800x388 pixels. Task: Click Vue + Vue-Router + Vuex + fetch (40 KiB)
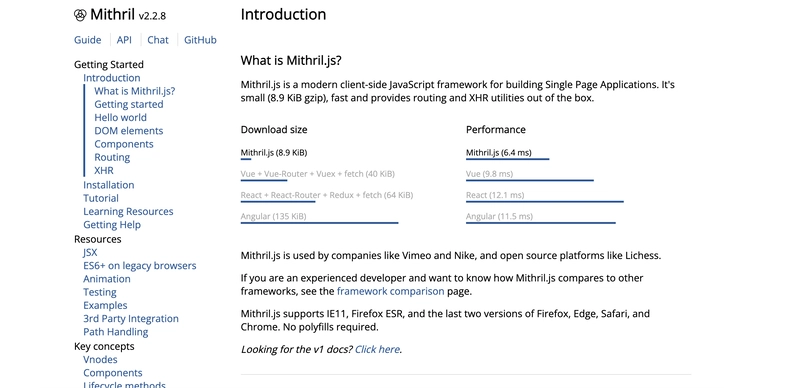point(317,174)
